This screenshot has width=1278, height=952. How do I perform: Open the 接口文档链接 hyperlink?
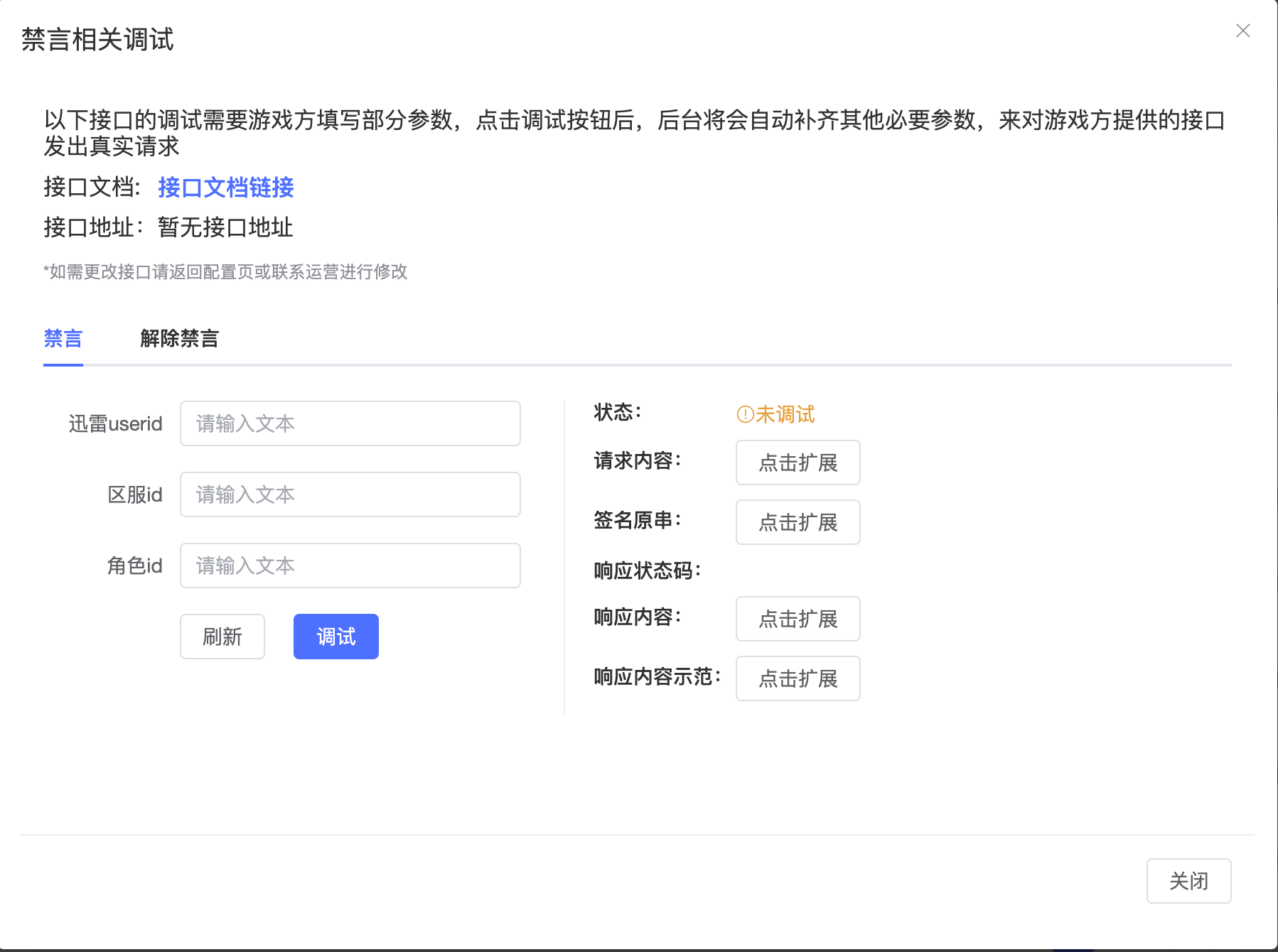point(225,187)
